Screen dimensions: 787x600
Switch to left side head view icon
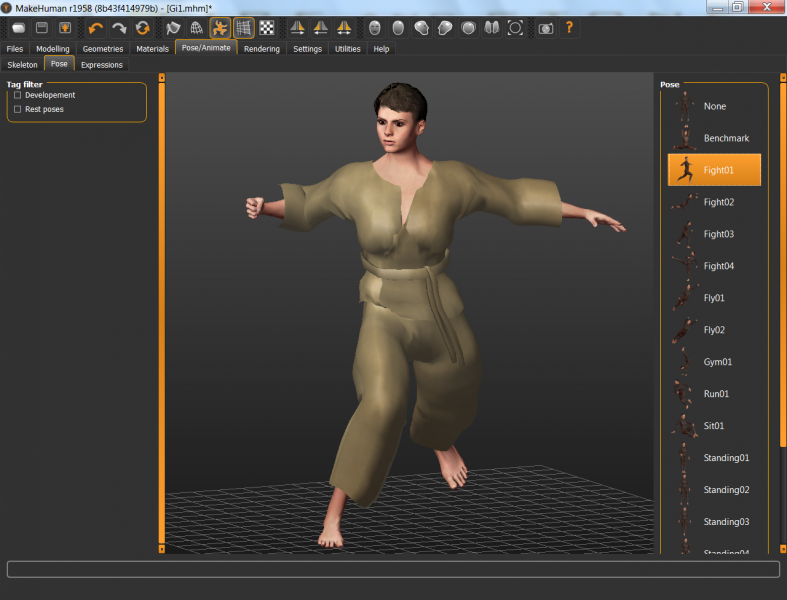[x=445, y=28]
